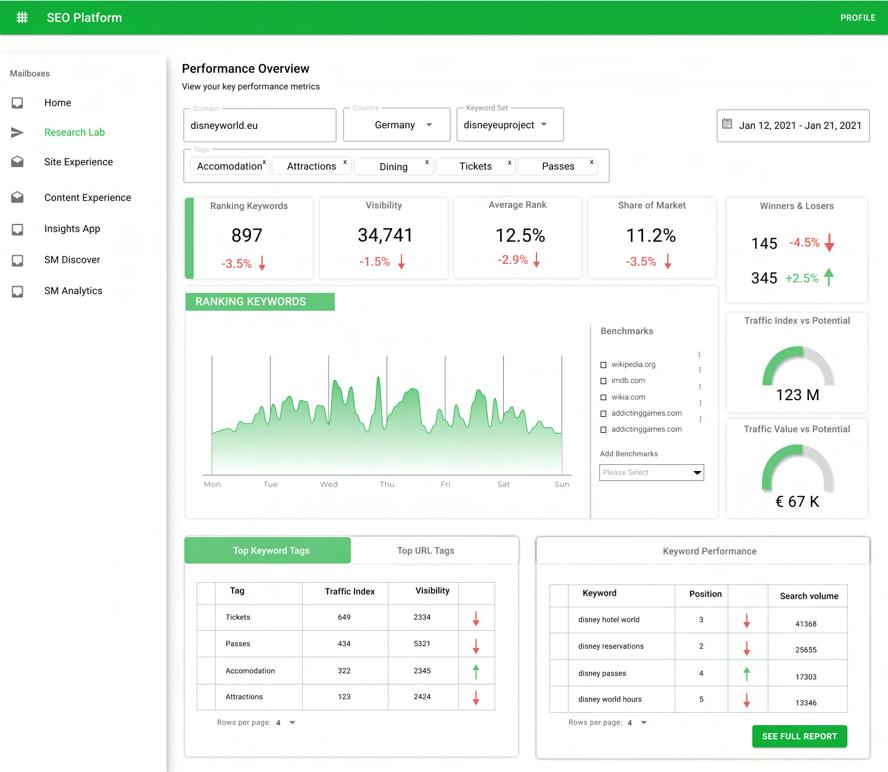The width and height of the screenshot is (888, 772).
Task: Click the SEE FULL REPORT button
Action: point(799,736)
